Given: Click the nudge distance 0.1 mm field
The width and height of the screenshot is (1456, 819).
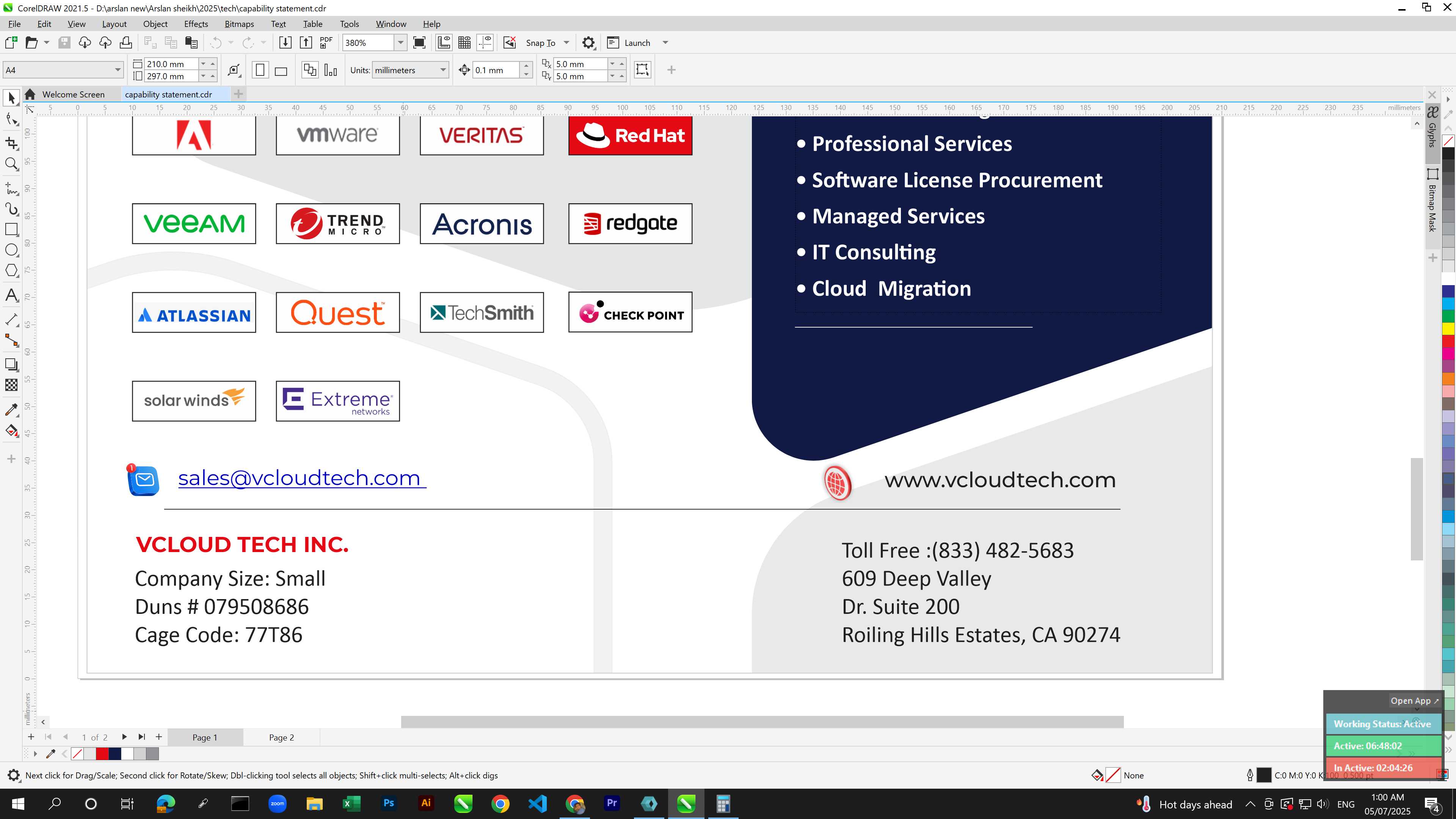Looking at the screenshot, I should pos(496,70).
